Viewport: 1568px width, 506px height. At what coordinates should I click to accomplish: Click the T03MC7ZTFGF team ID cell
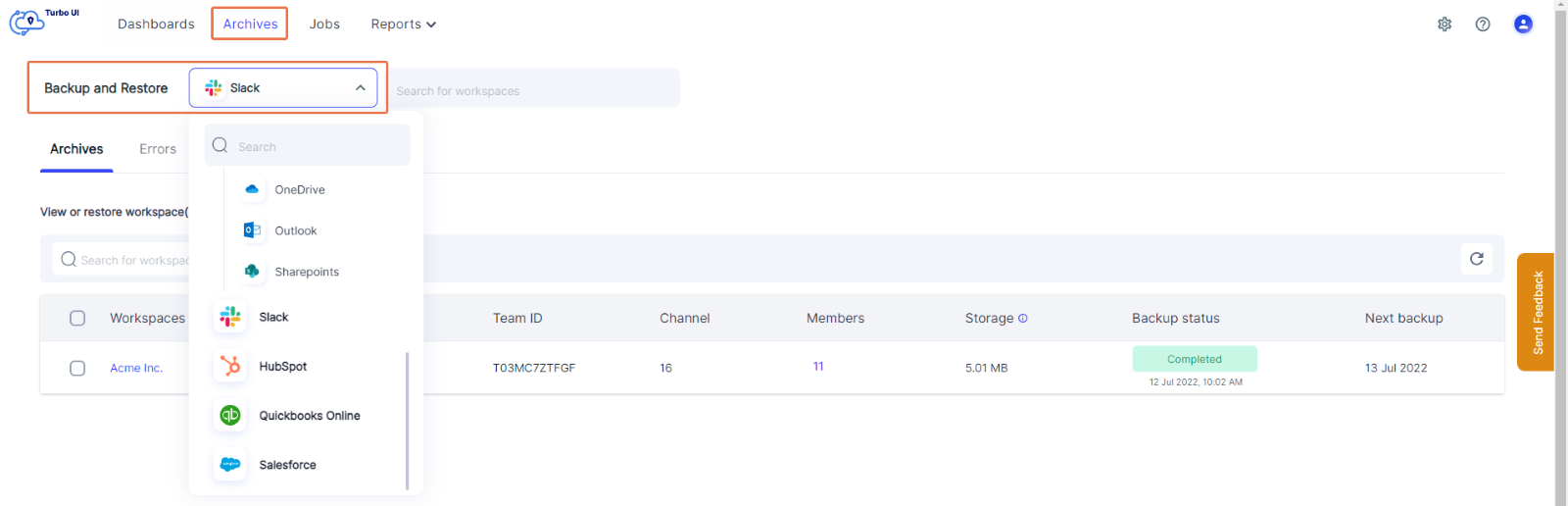coord(534,369)
